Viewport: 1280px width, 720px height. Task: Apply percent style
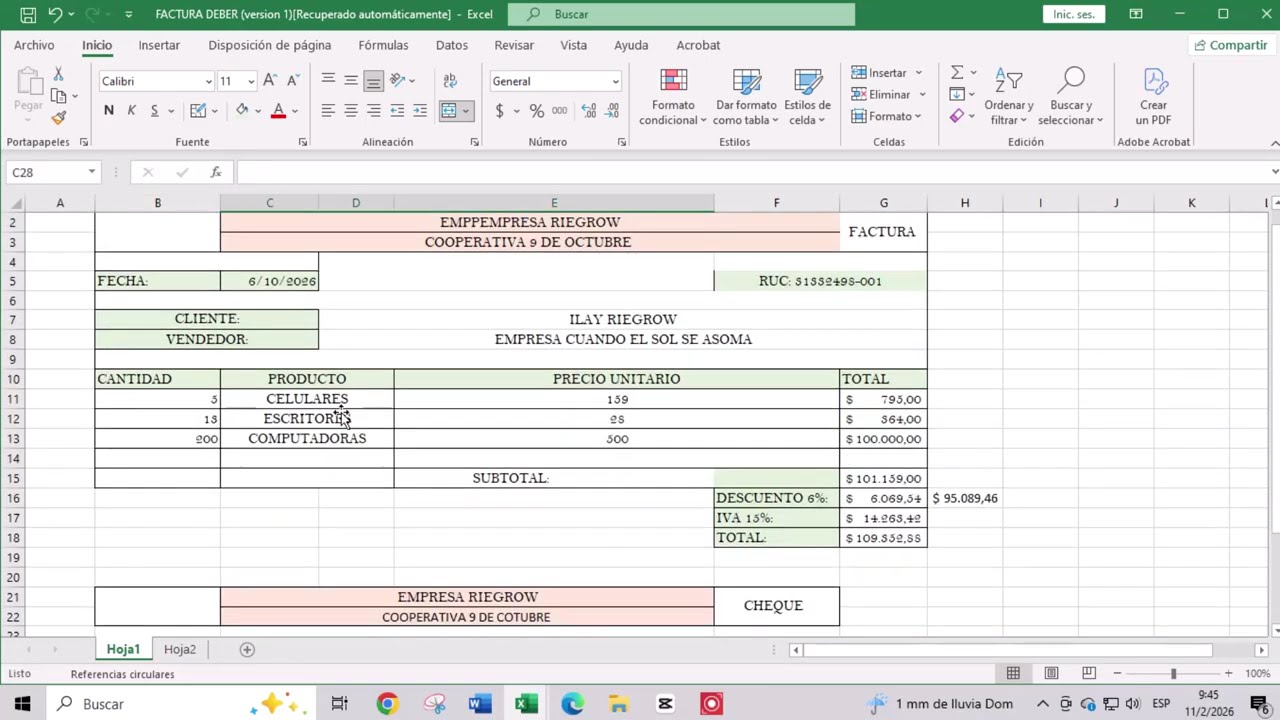(537, 111)
